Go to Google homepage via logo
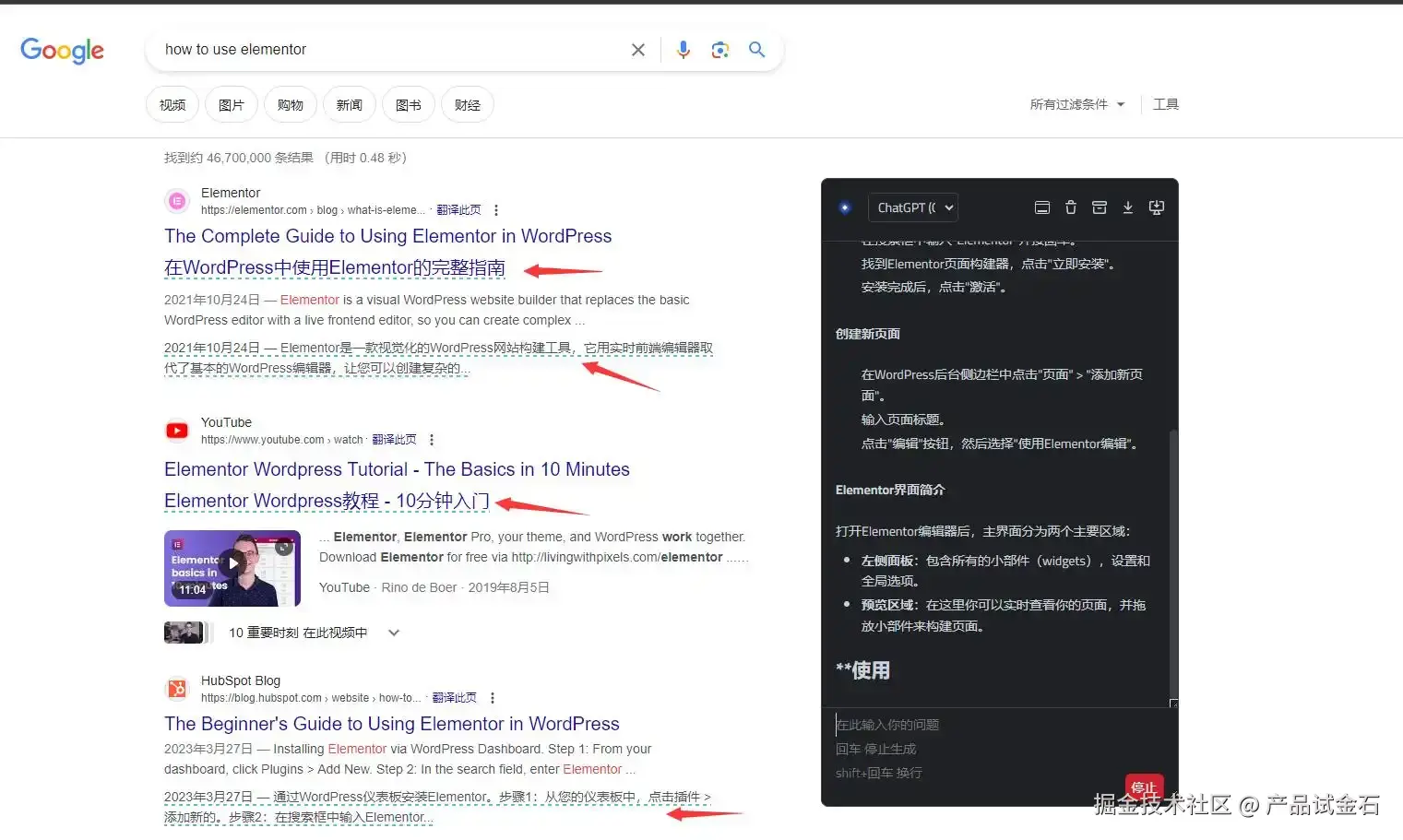 [x=62, y=51]
